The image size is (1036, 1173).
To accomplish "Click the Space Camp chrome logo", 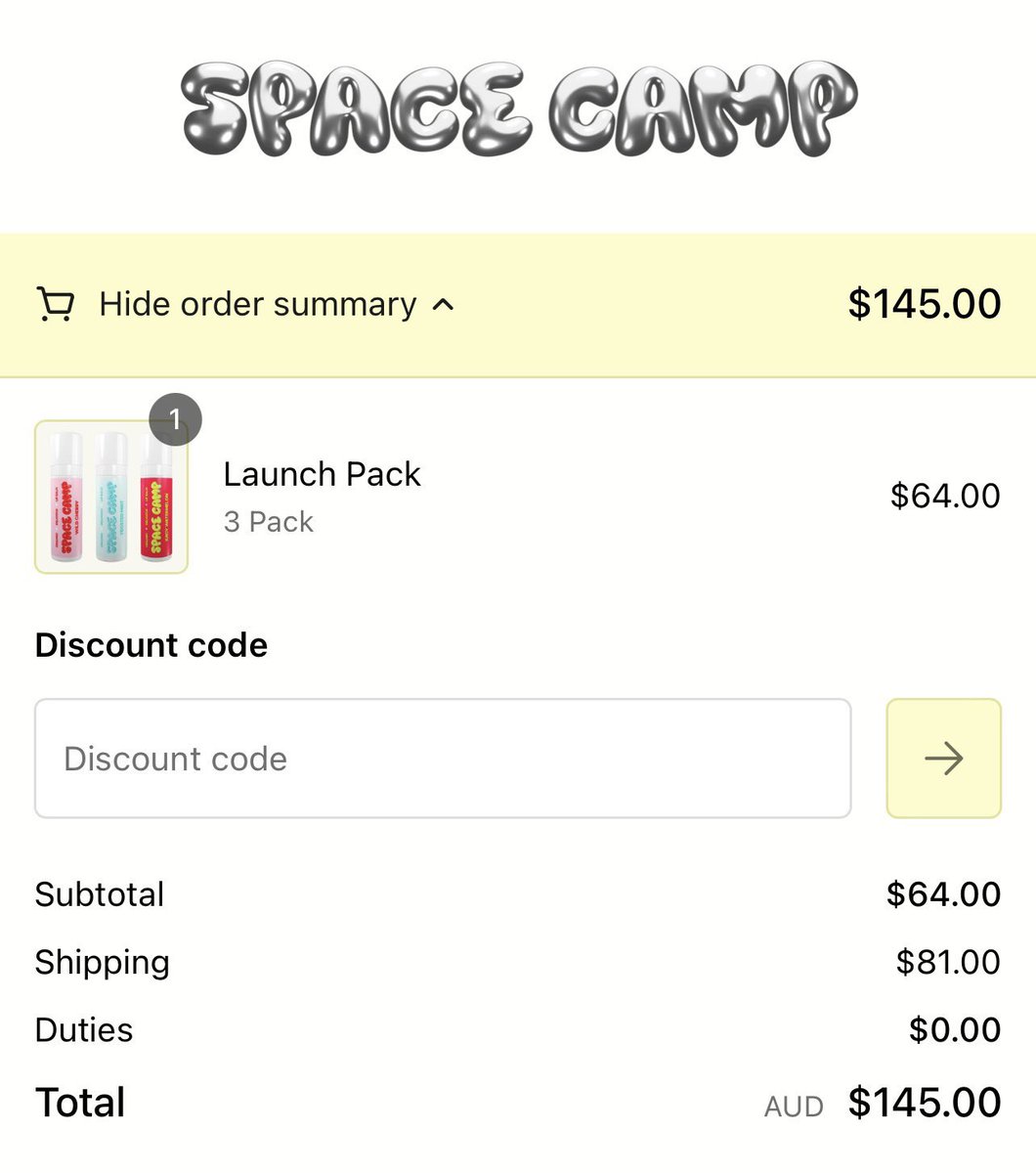I will tap(518, 108).
